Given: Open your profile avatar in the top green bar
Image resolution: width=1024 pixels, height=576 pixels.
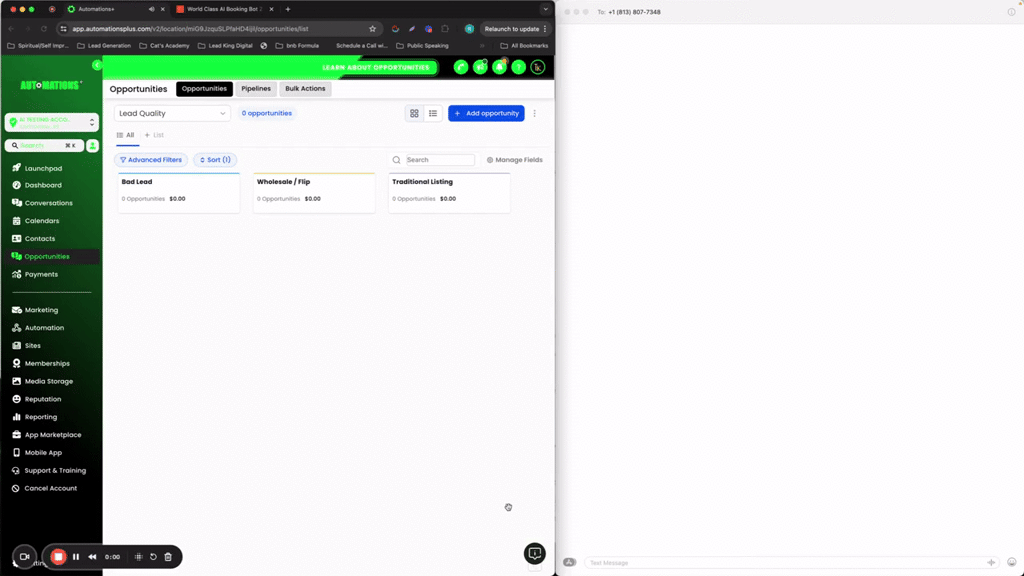Looking at the screenshot, I should [537, 67].
